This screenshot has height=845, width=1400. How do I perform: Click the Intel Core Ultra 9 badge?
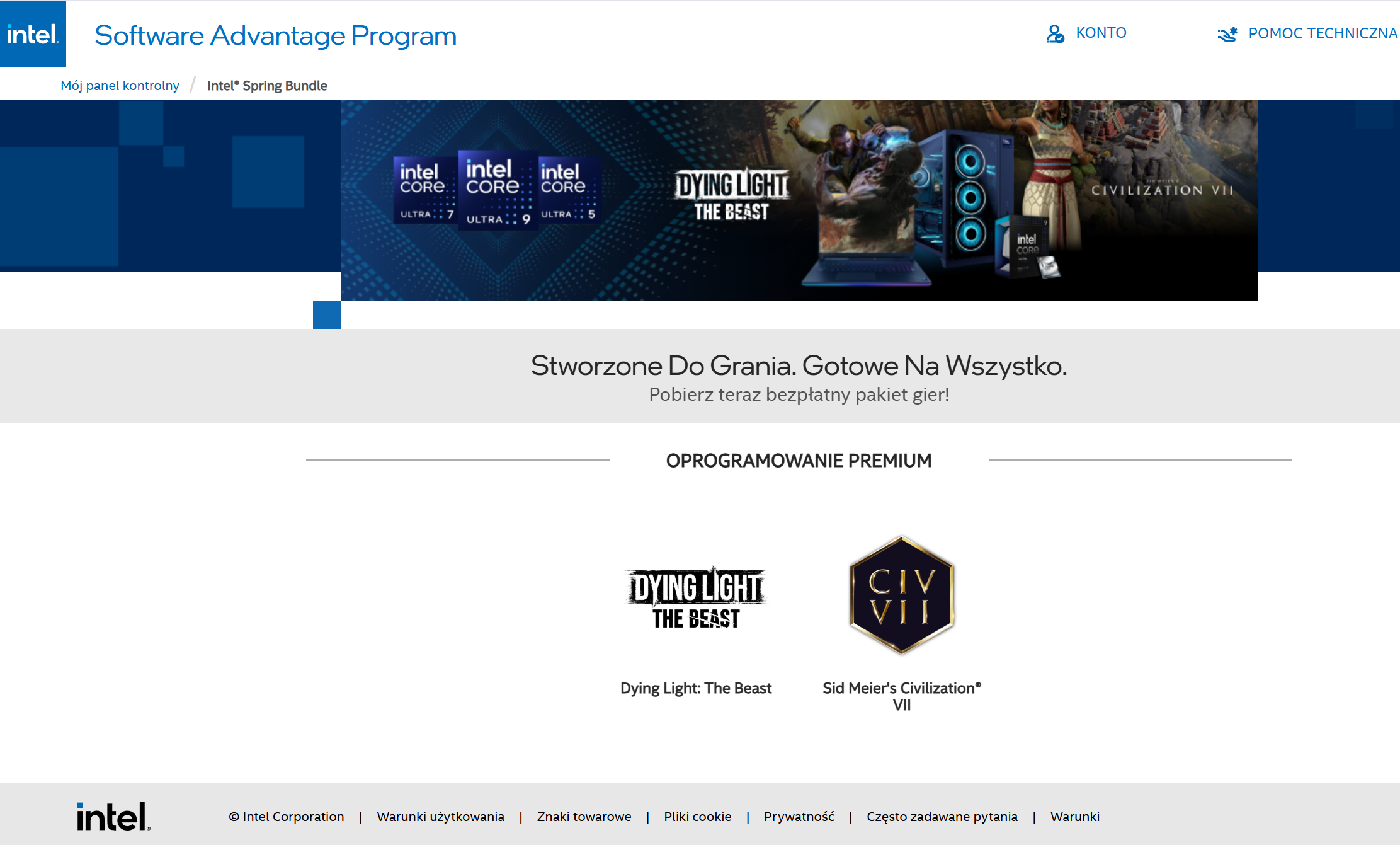pos(498,190)
